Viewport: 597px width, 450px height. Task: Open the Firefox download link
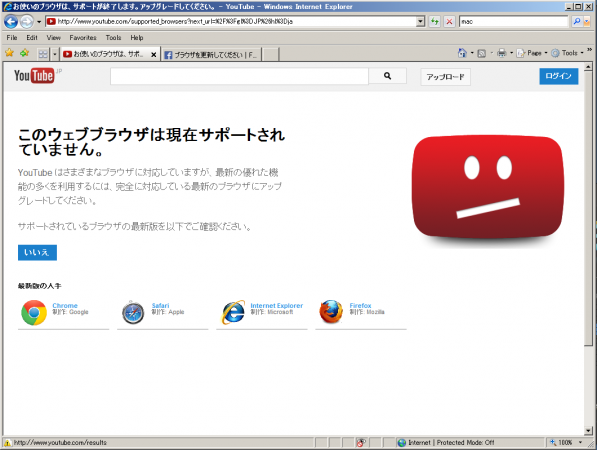(x=360, y=306)
